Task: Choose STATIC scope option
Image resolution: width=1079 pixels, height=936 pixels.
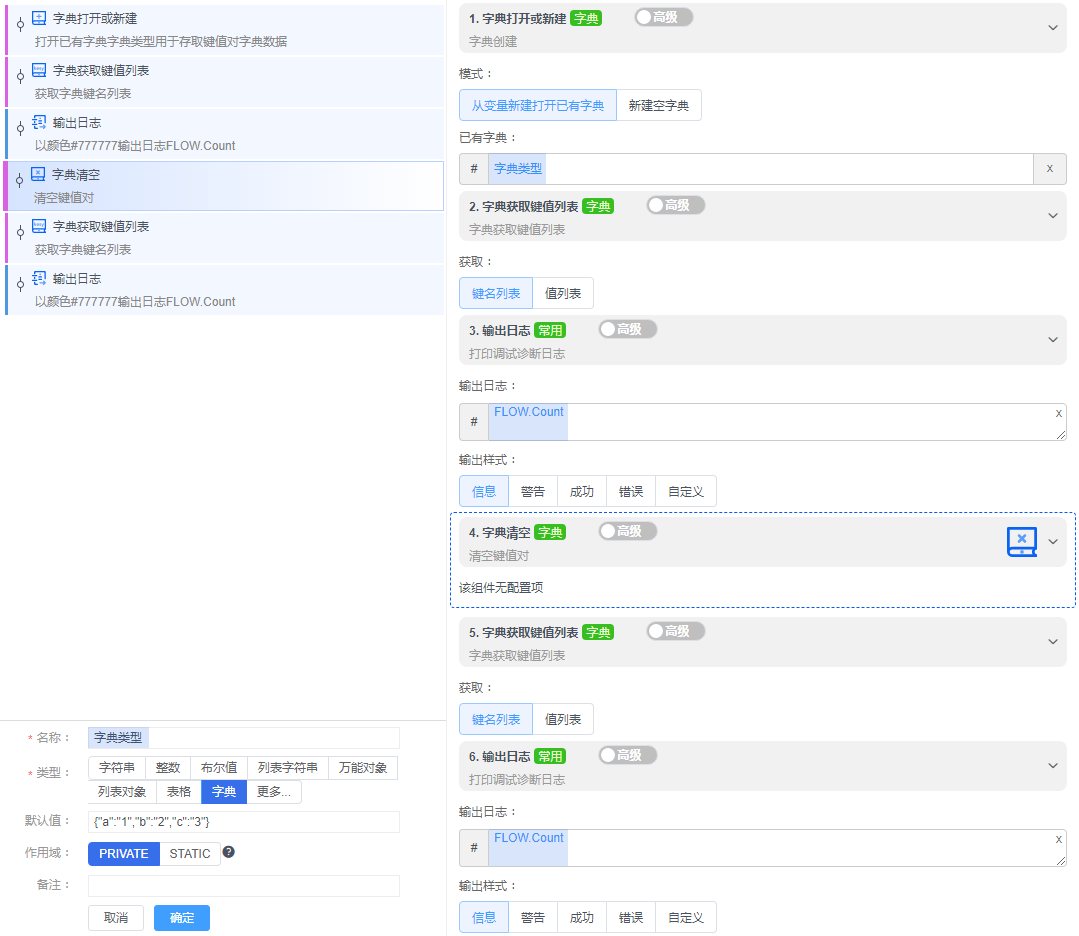Action: click(x=190, y=854)
